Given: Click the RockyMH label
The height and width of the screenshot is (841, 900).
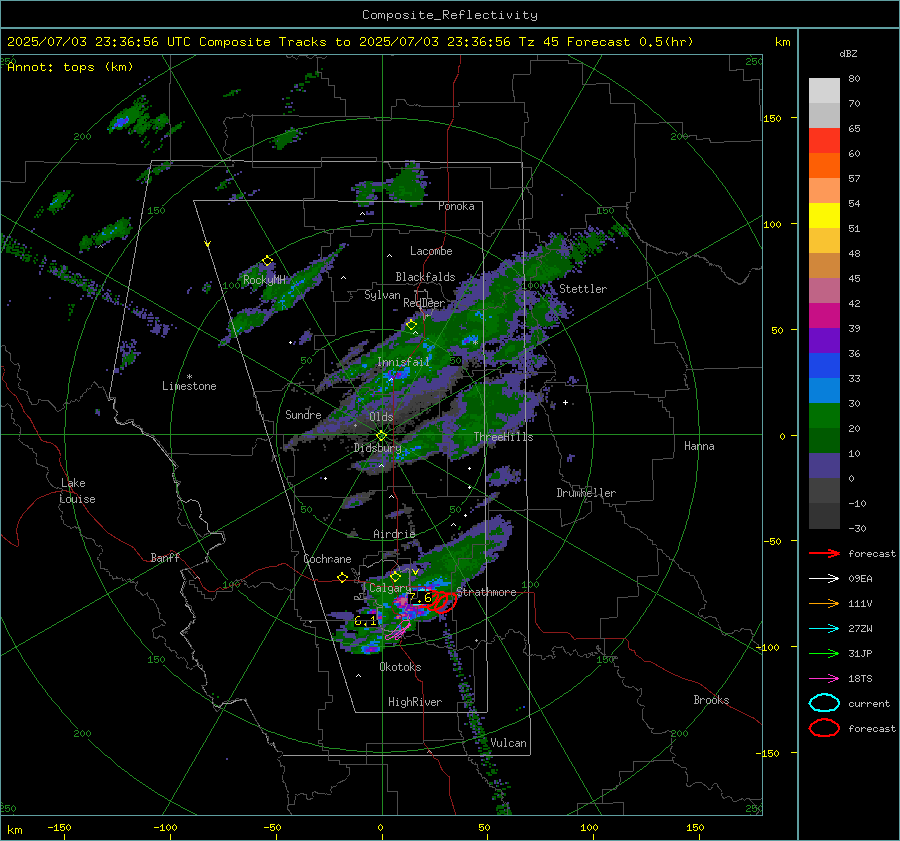Looking at the screenshot, I should tap(264, 280).
